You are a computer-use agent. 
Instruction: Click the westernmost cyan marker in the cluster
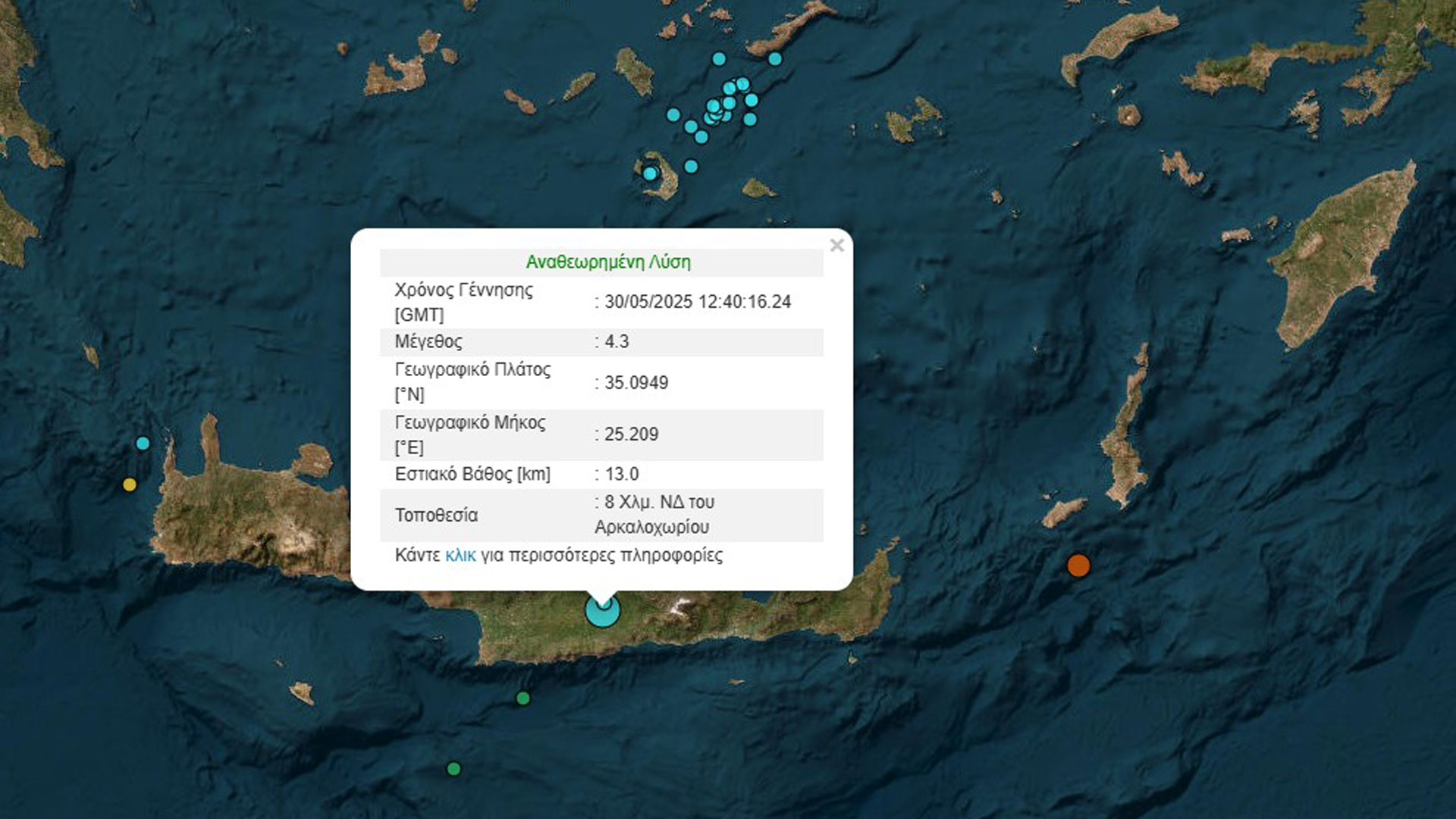(673, 115)
